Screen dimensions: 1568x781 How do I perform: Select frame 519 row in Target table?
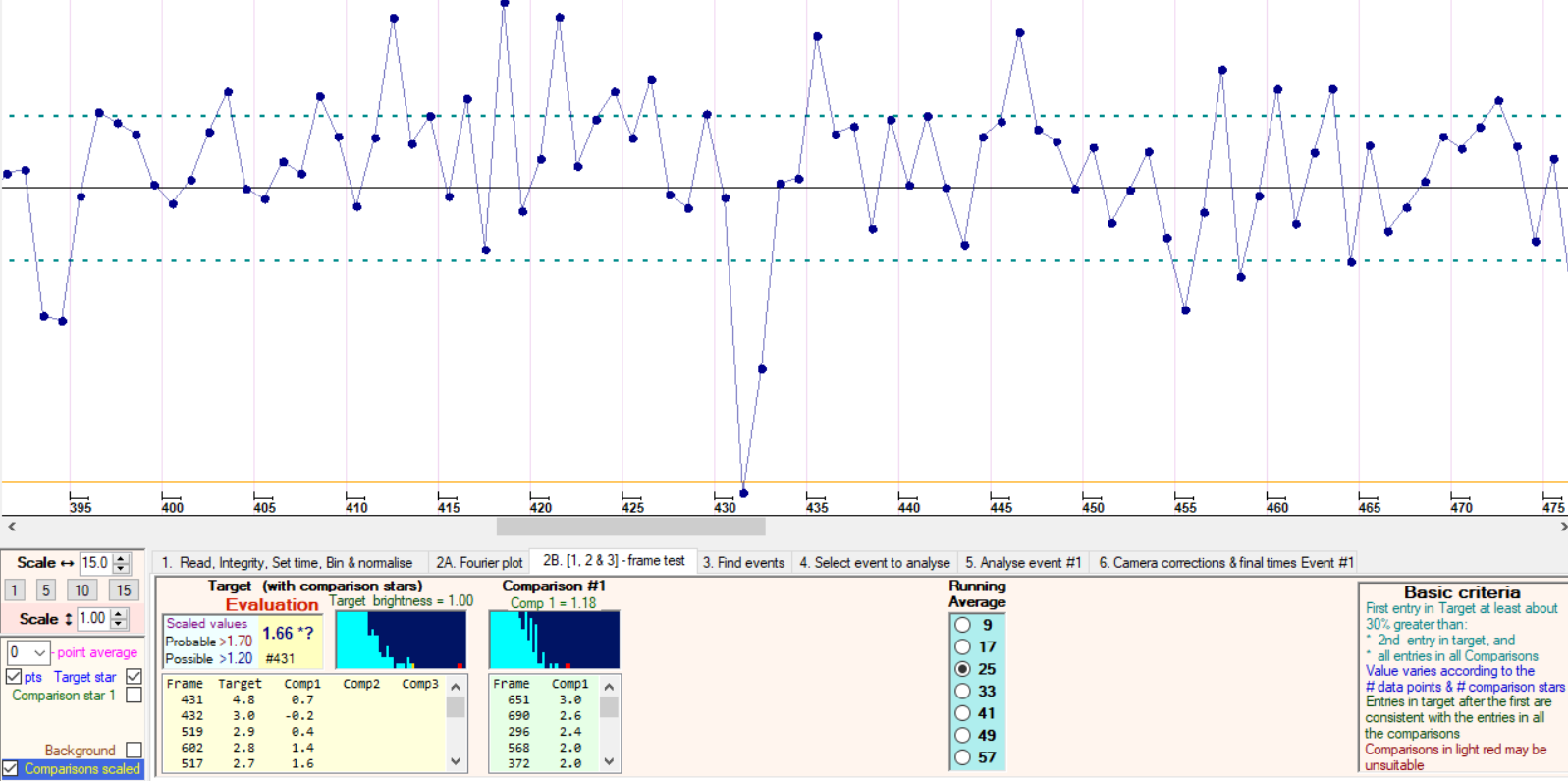click(304, 732)
